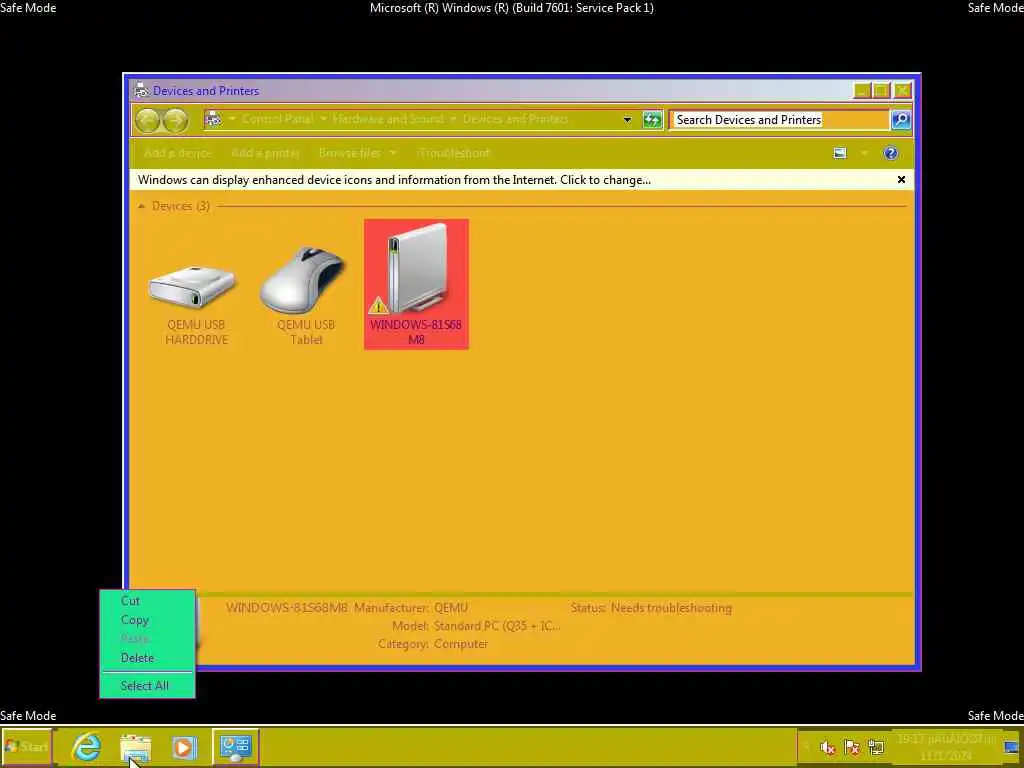
Task: Expand the root breadcrumb arrow after printer icon
Action: (232, 119)
